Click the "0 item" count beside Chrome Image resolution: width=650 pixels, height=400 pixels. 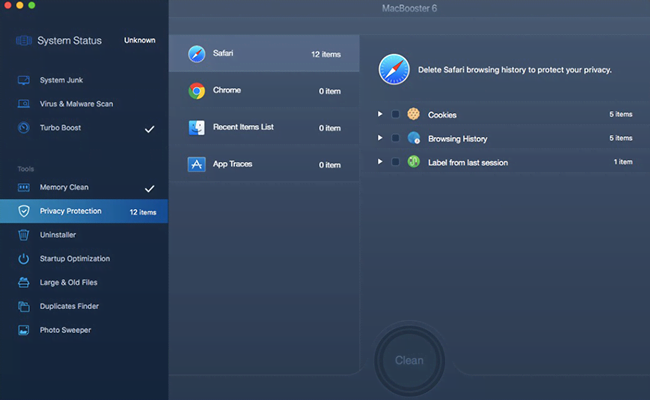(x=330, y=91)
